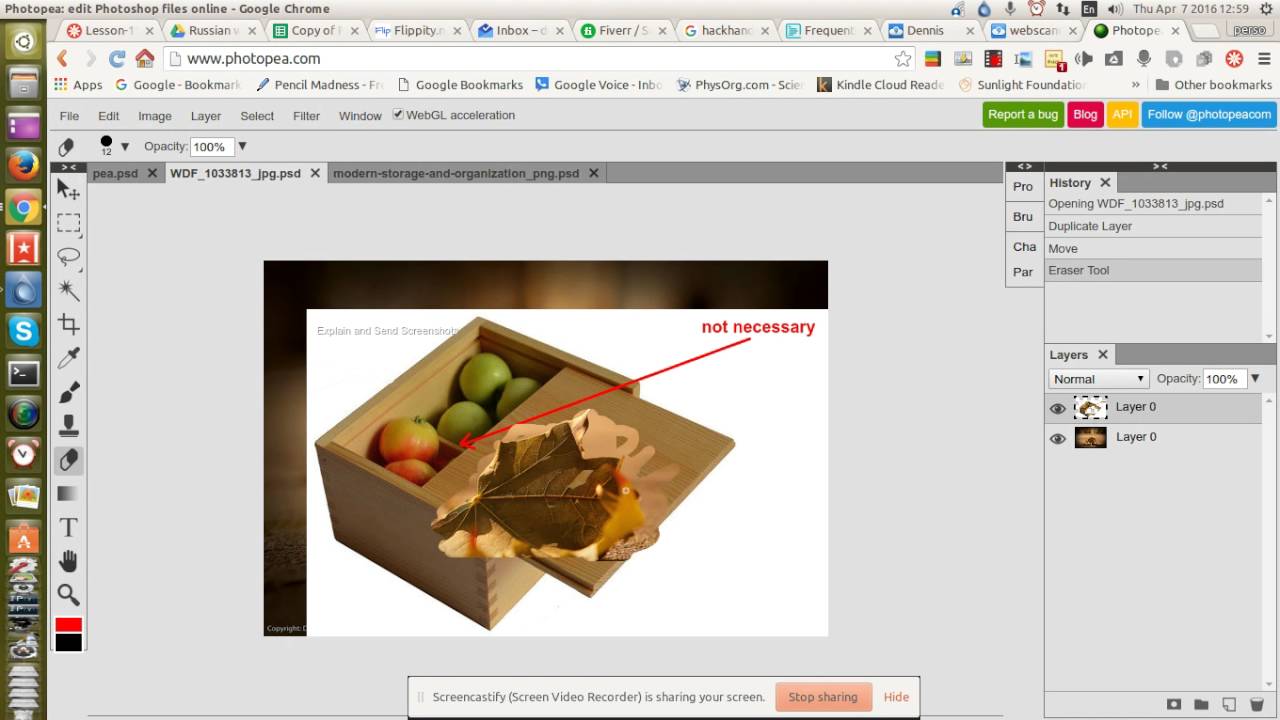Open the Window menu
This screenshot has width=1280, height=720.
pos(360,116)
